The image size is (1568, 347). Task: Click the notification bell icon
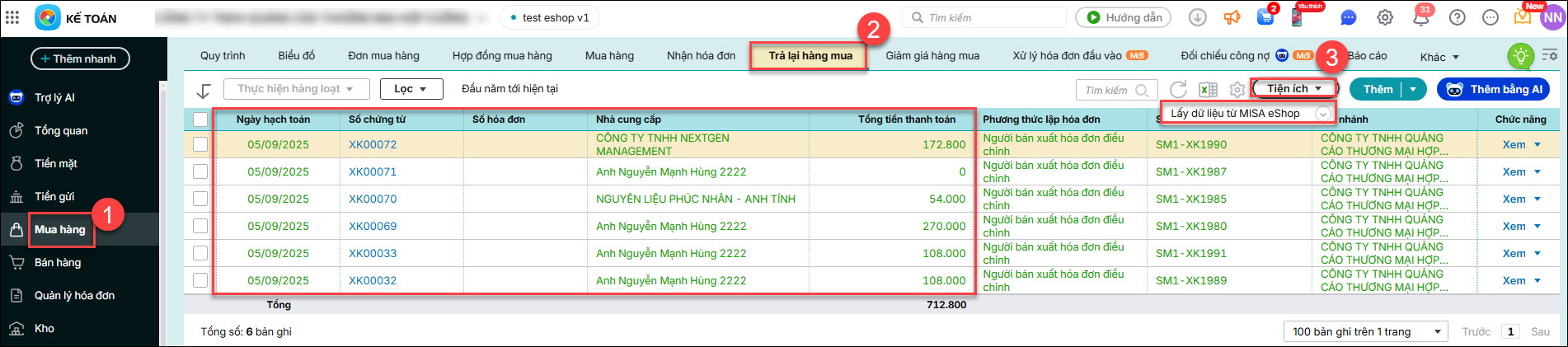point(1421,17)
